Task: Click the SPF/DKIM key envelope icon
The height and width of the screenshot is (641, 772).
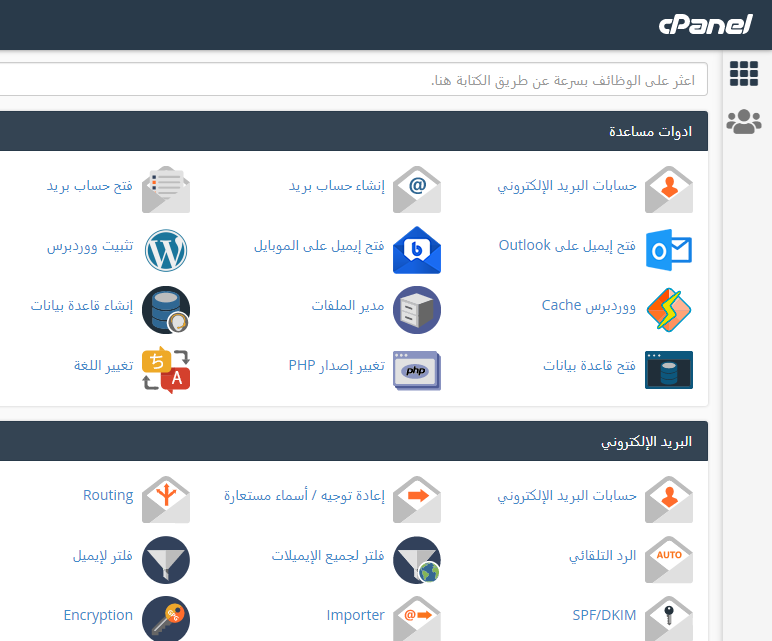Action: [669, 618]
